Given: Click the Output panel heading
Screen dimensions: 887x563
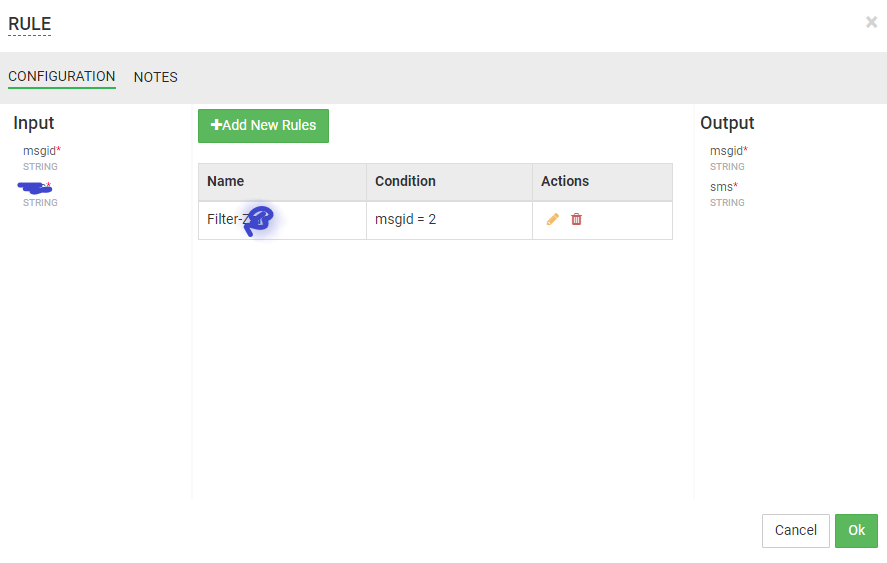Looking at the screenshot, I should tap(727, 123).
